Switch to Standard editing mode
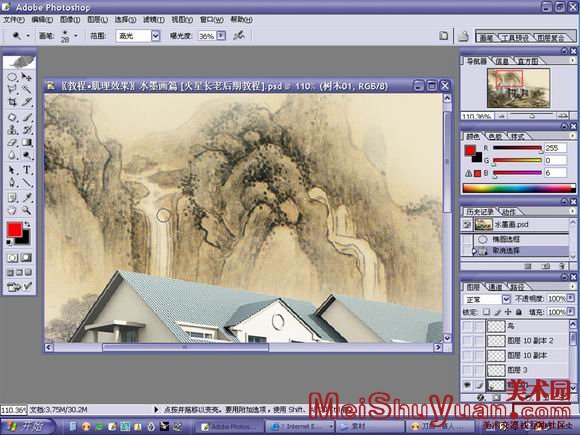Screen dimensions: 580x435 tap(13, 258)
